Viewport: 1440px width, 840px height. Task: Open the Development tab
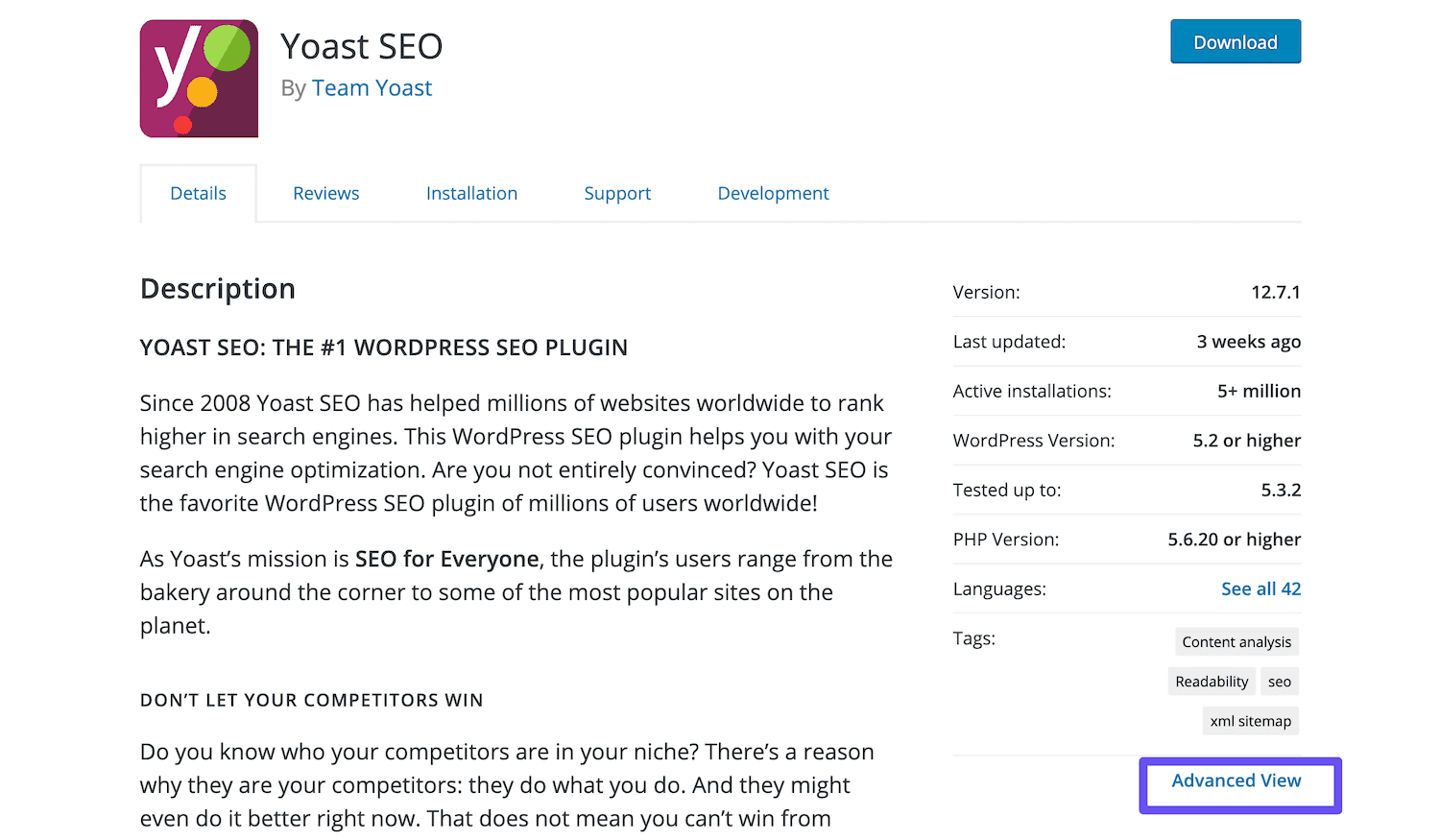773,193
